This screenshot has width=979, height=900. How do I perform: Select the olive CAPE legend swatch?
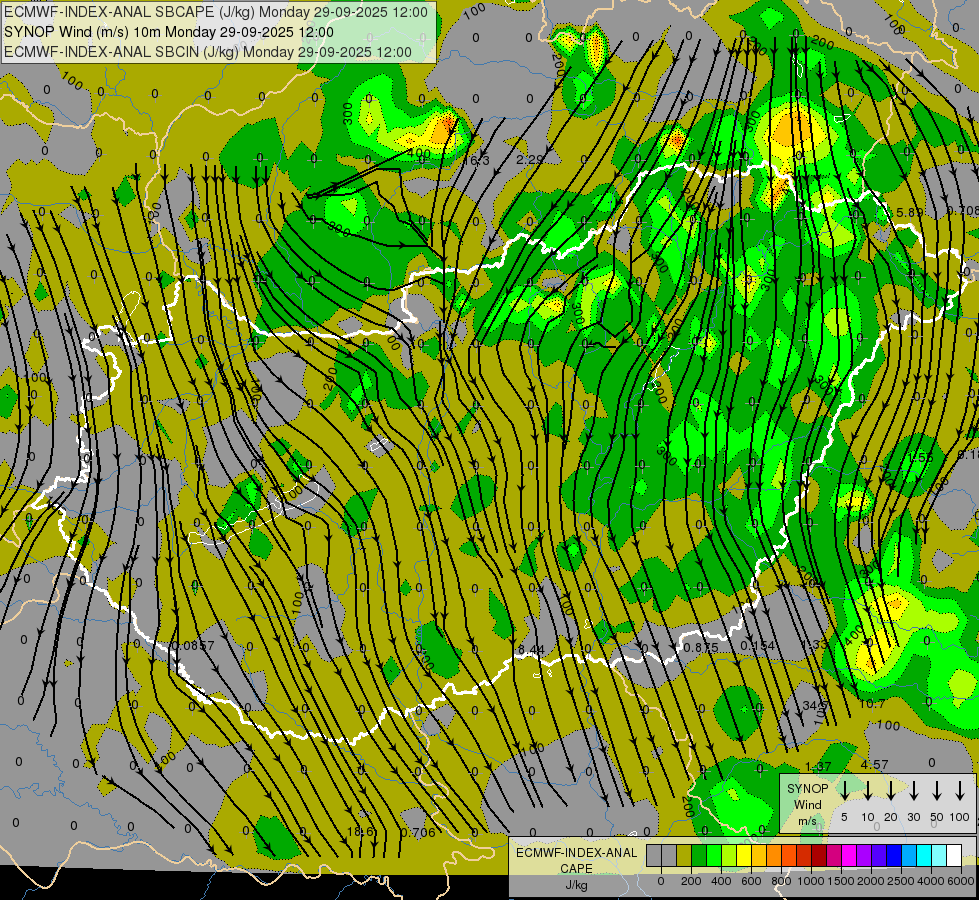[x=684, y=855]
